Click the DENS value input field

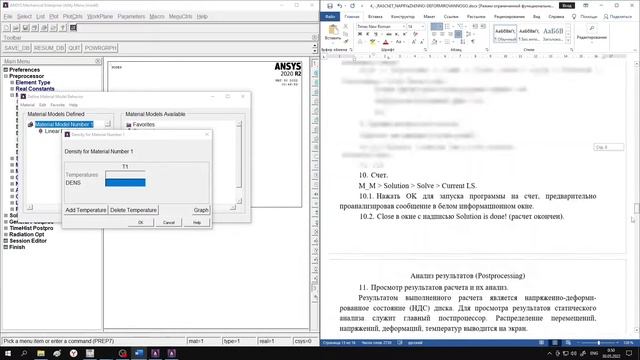pos(125,182)
